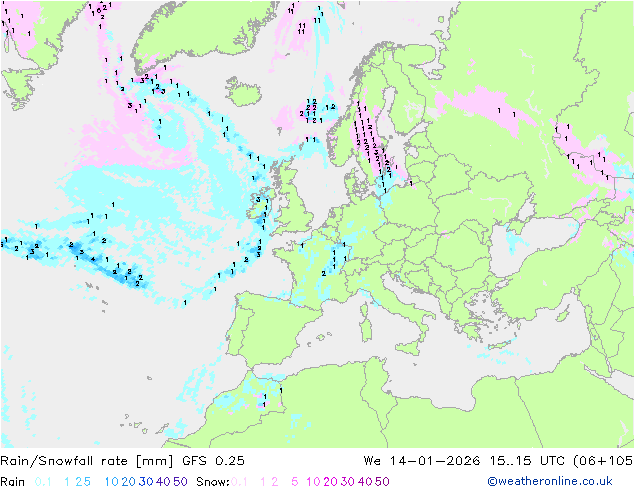The height and width of the screenshot is (490, 634).
Task: Select the snow legend 10 value
Action: click(313, 482)
